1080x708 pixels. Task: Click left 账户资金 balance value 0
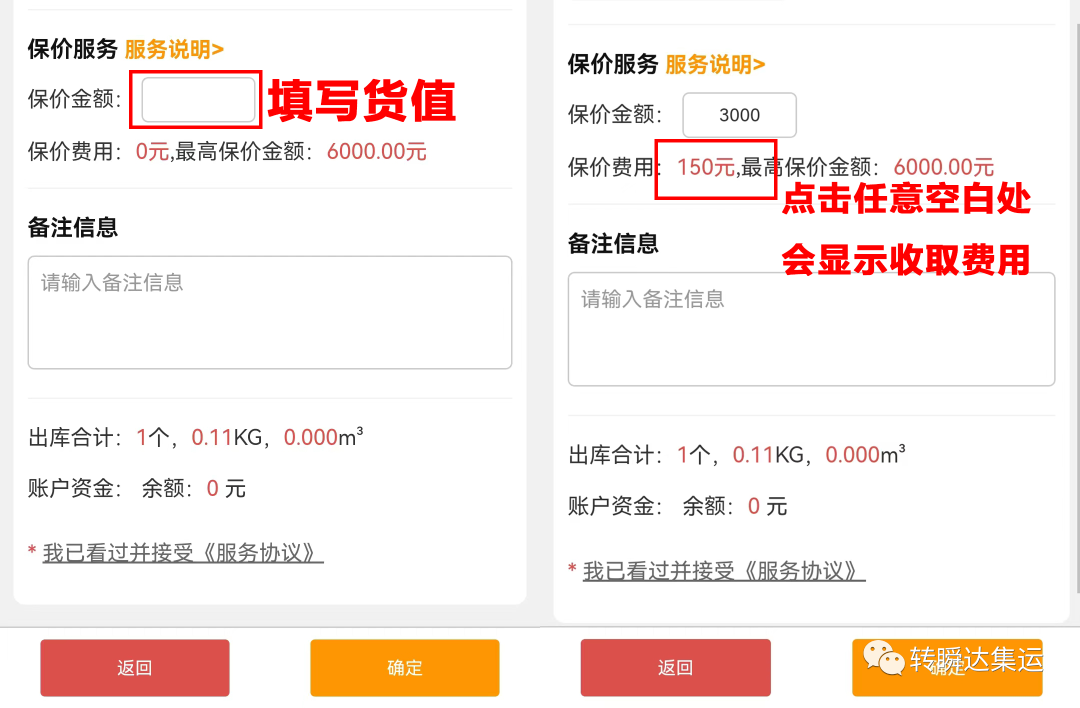[213, 488]
